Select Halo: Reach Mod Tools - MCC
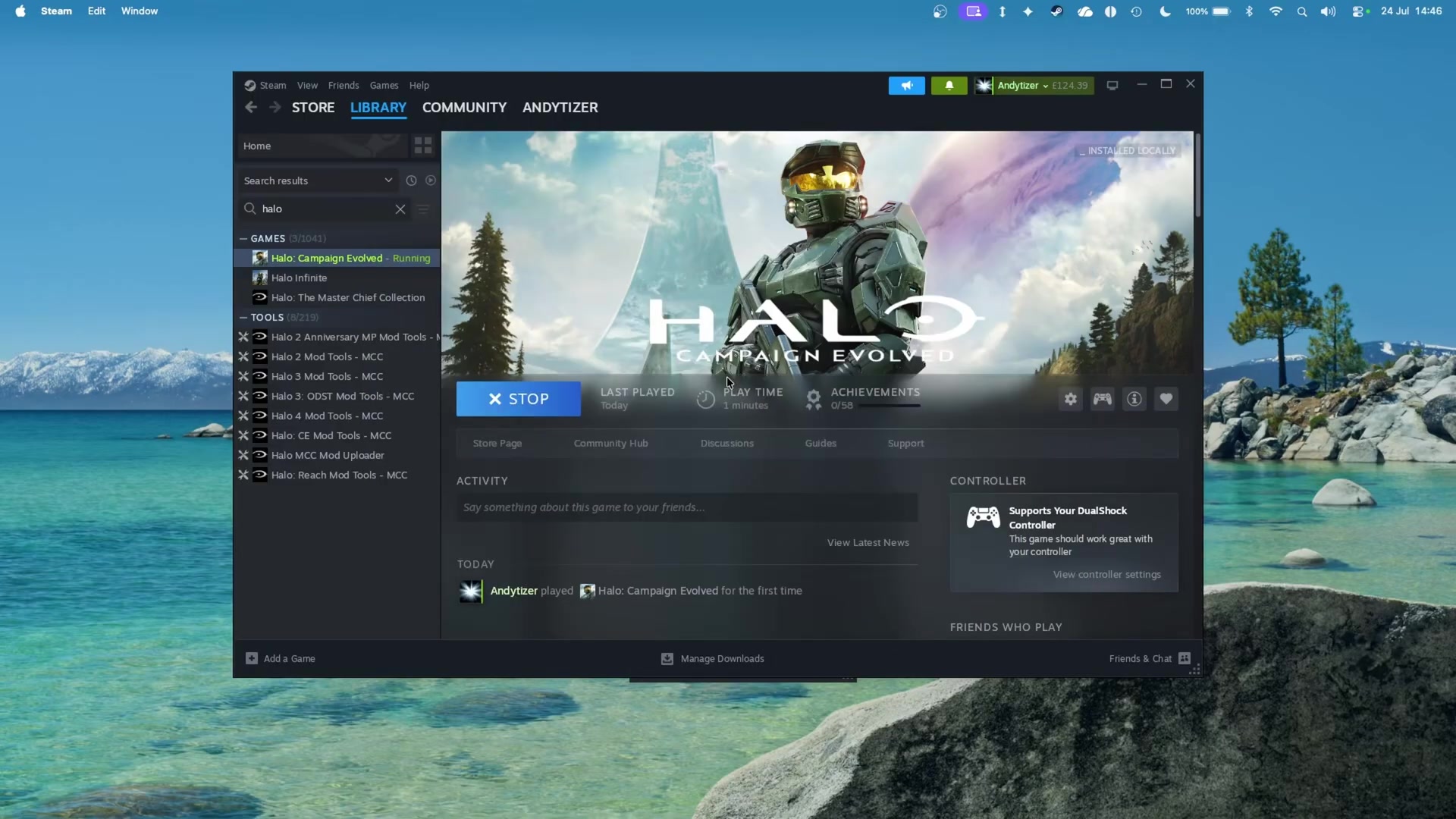This screenshot has width=1456, height=819. (x=337, y=475)
